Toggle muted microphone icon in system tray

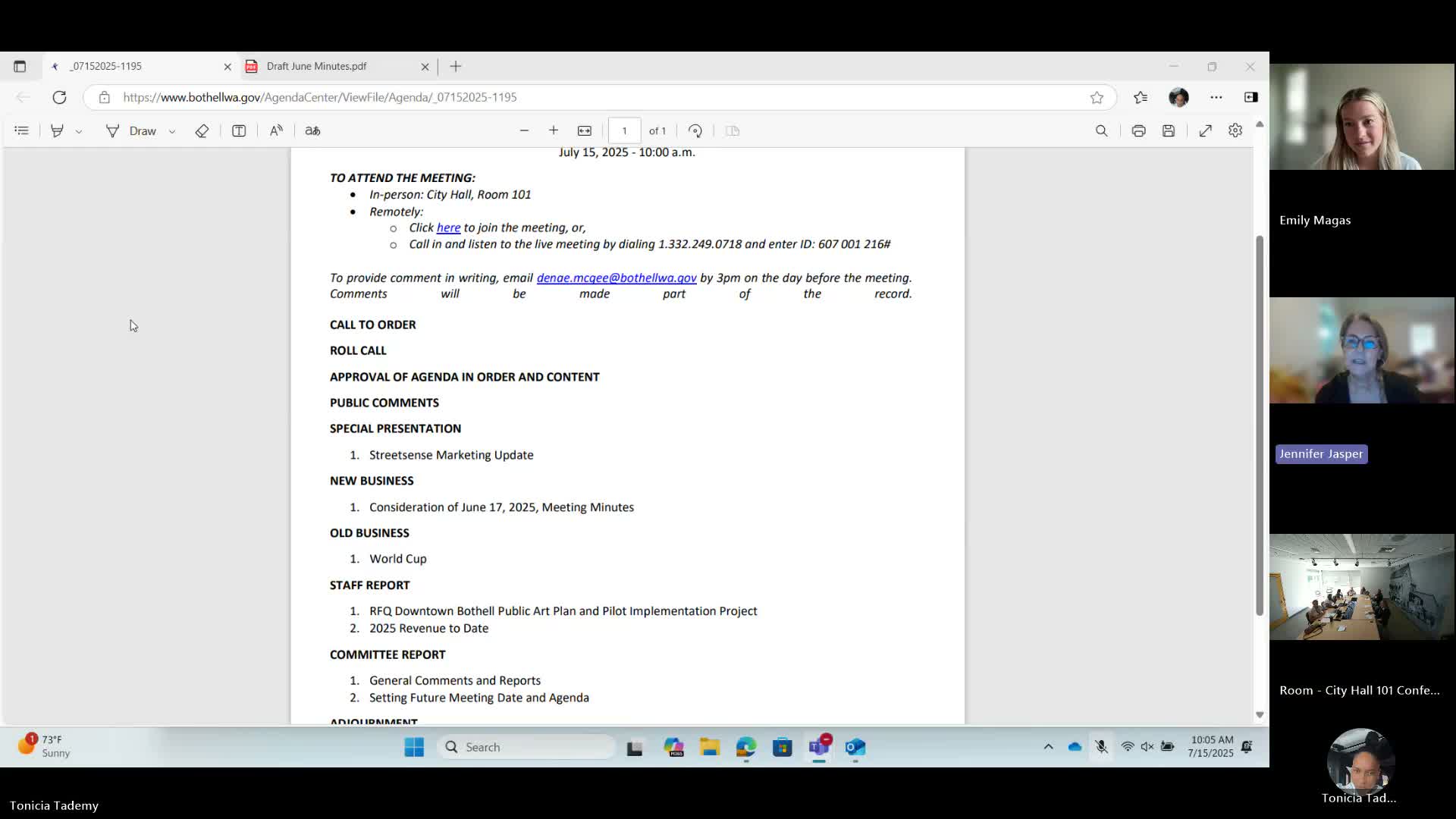point(1101,747)
